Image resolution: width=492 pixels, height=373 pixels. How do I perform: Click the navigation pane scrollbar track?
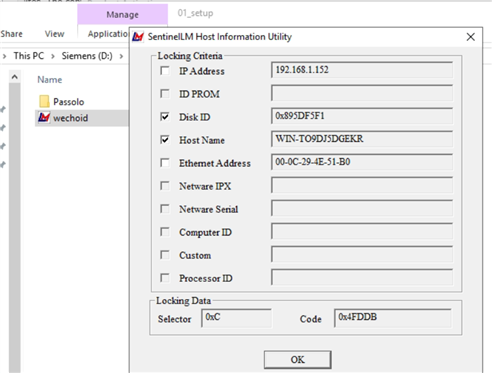tap(15, 227)
